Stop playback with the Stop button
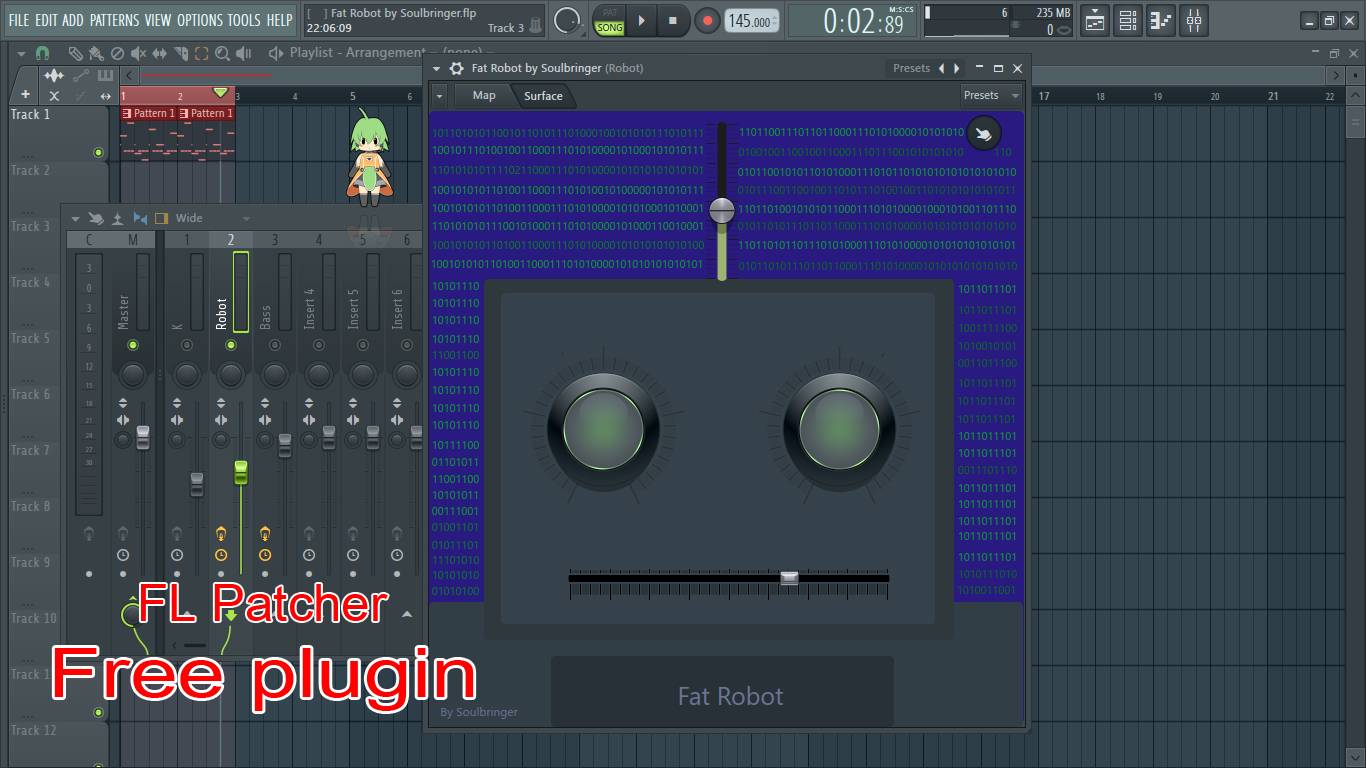Screen dimensions: 1366x768 coord(673,20)
